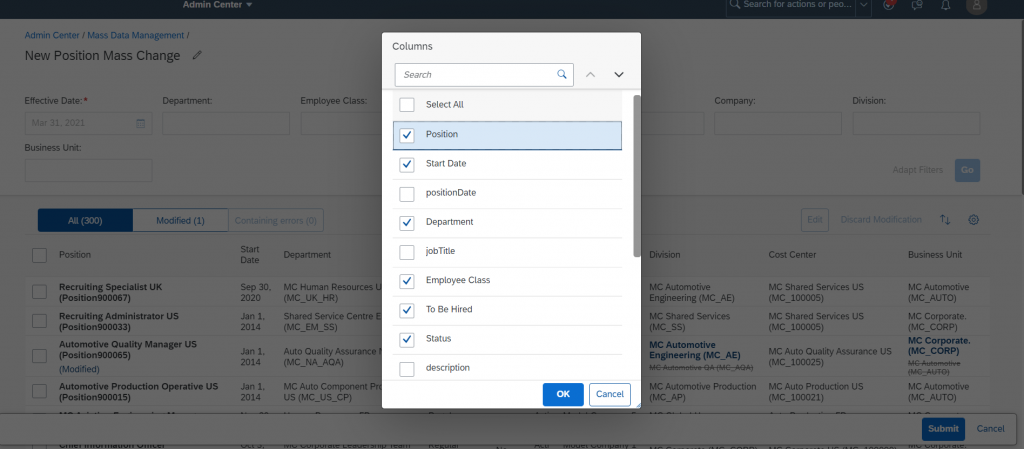Toggle the table header select-all checkbox

click(x=39, y=255)
